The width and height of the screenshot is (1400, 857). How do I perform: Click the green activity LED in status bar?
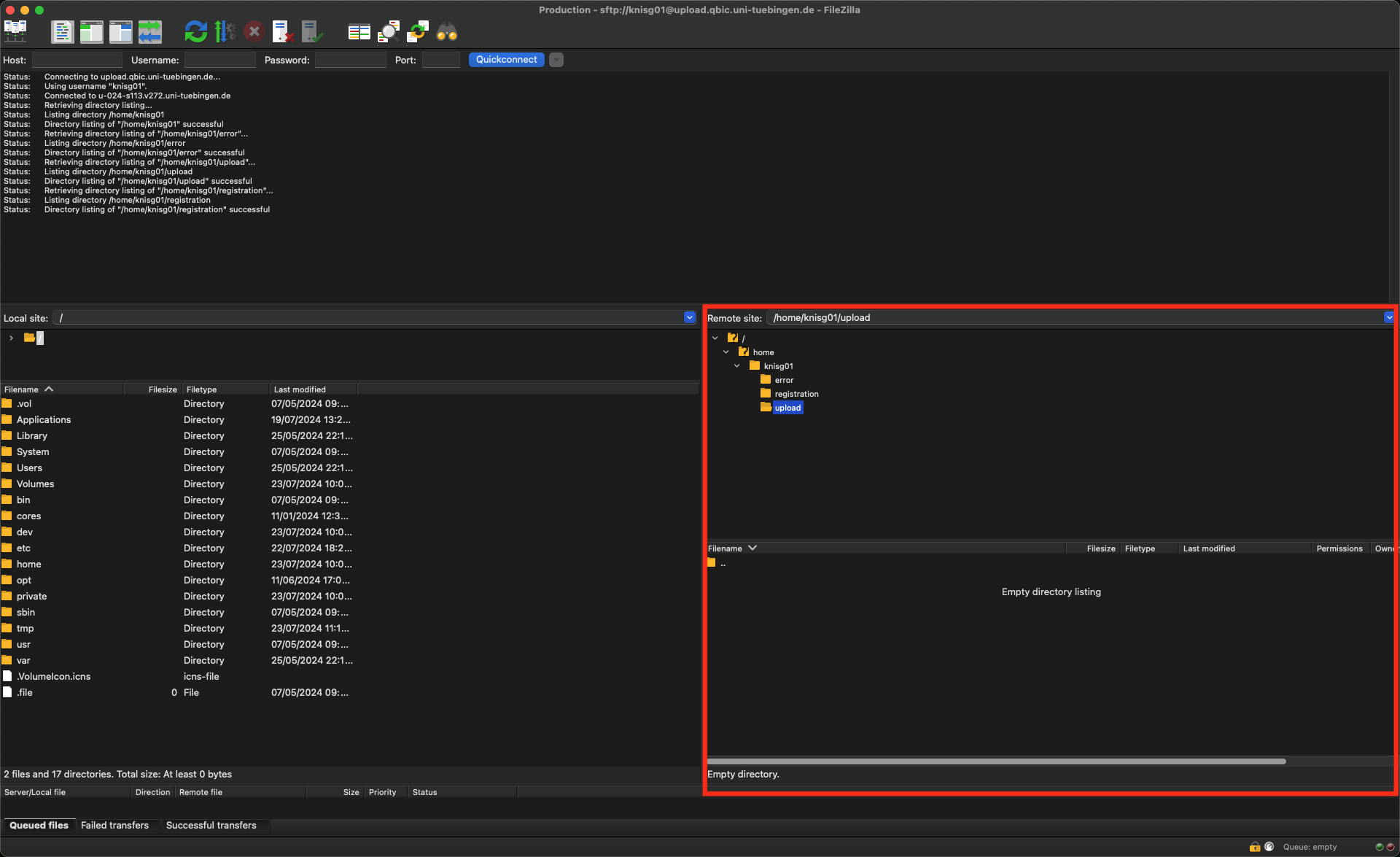(1379, 847)
